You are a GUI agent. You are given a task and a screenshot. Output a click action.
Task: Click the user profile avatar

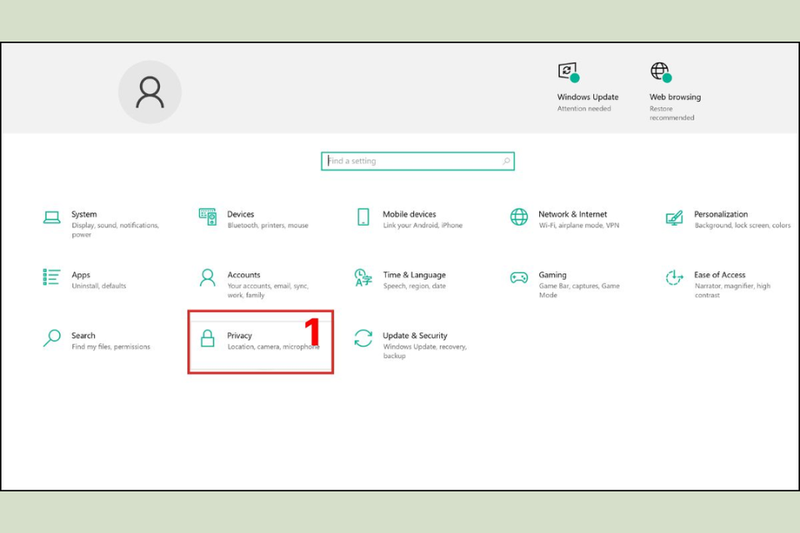click(150, 92)
